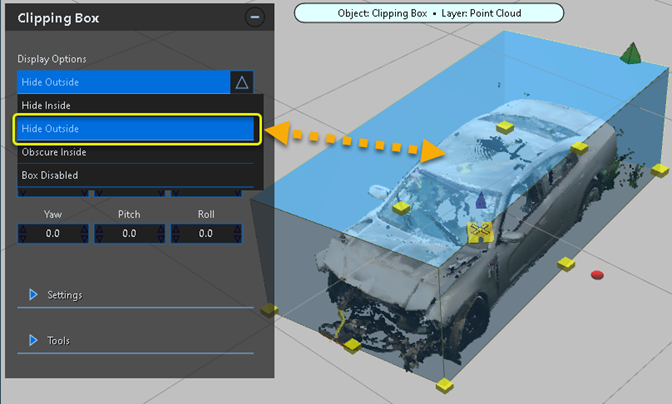Expand the Settings section
672x404 pixels.
[x=33, y=295]
